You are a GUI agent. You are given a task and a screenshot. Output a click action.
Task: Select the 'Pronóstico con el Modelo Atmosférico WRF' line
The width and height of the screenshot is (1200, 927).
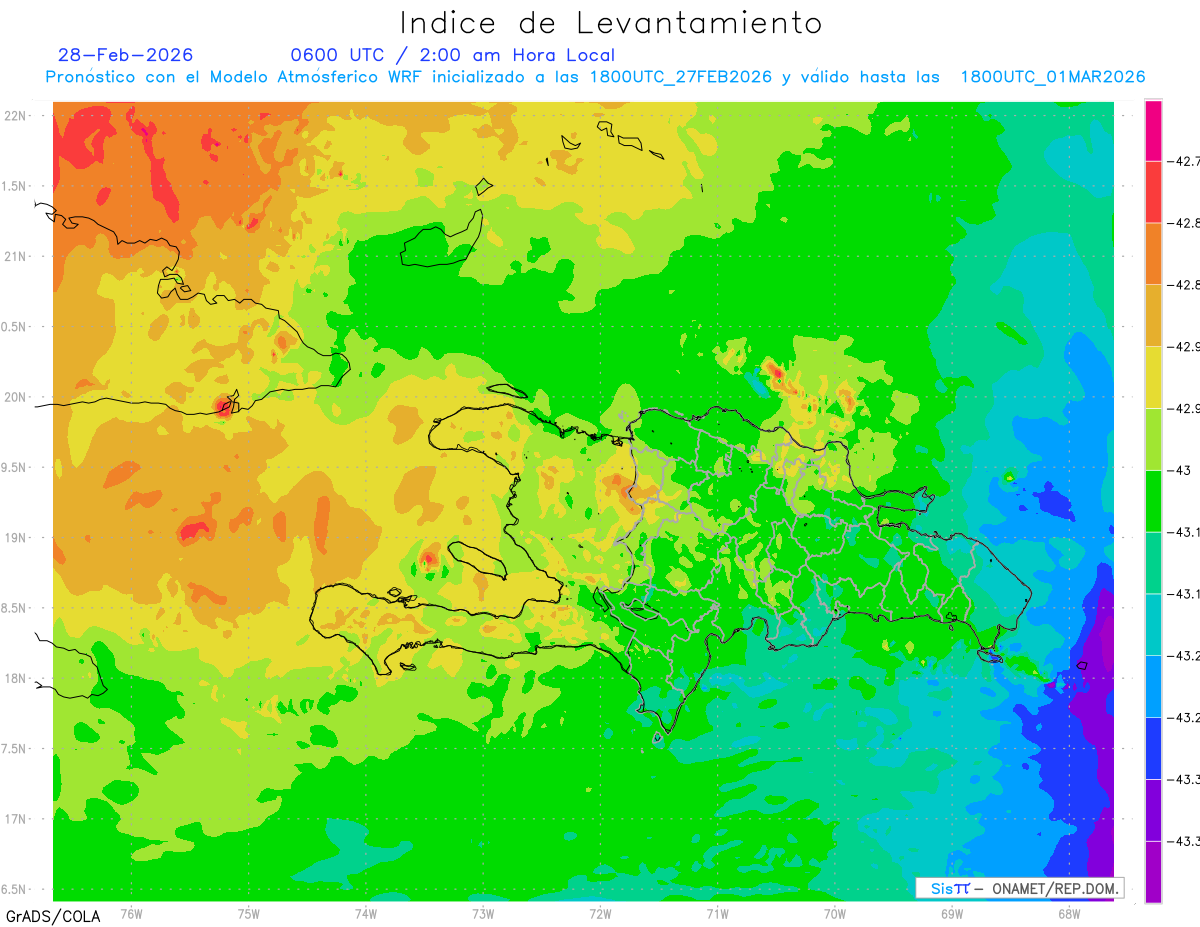595,77
